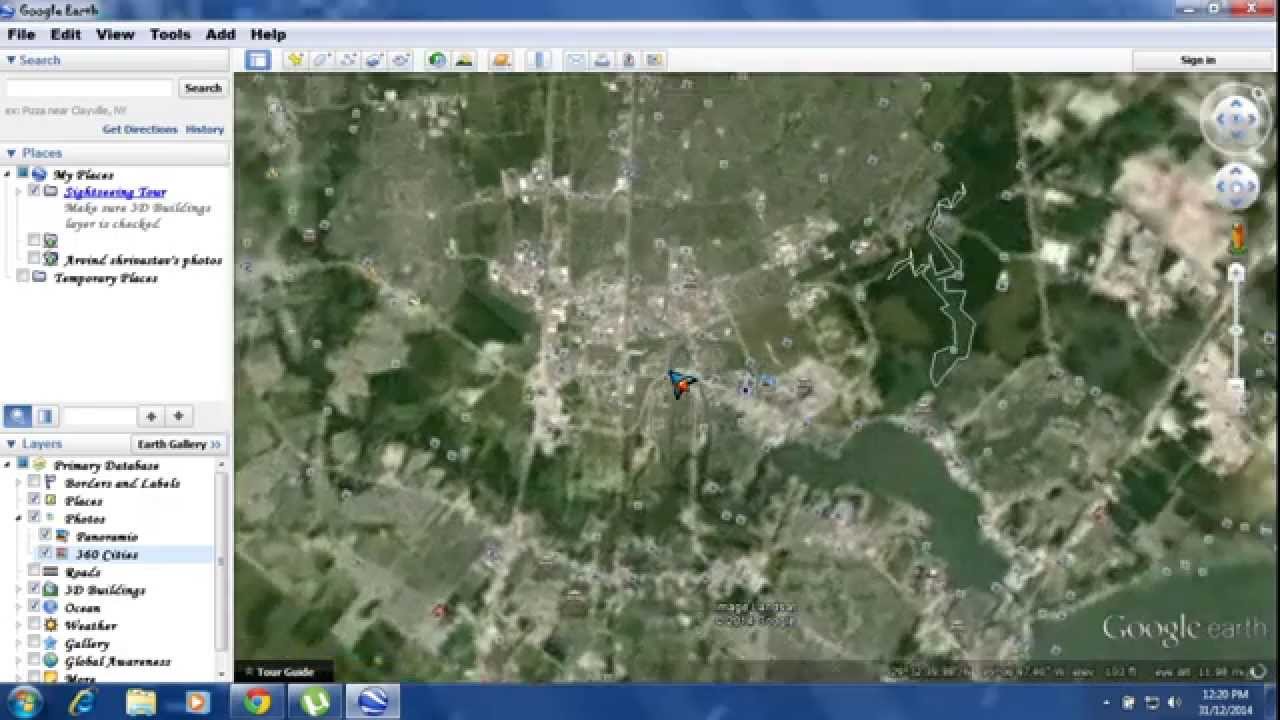Open the planet switcher icon
1280x720 pixels.
[x=502, y=60]
